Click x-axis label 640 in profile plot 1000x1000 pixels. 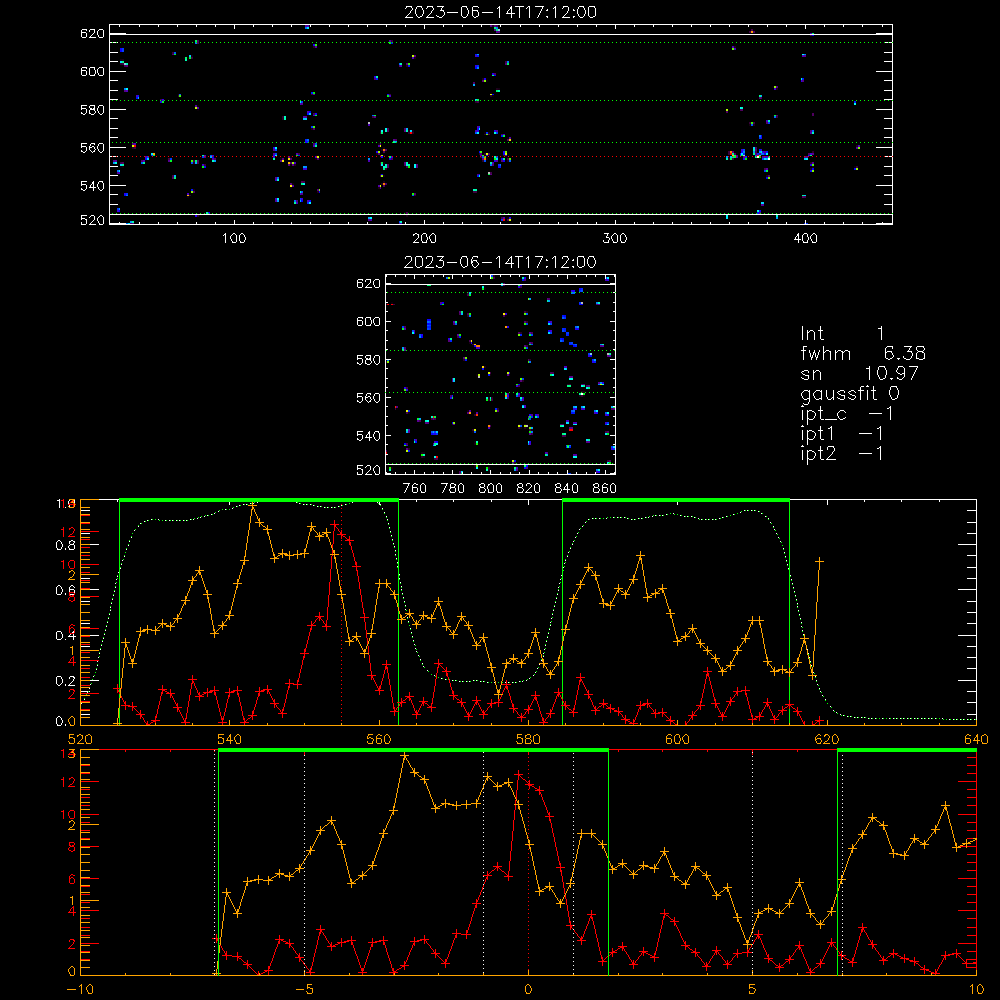[x=976, y=739]
